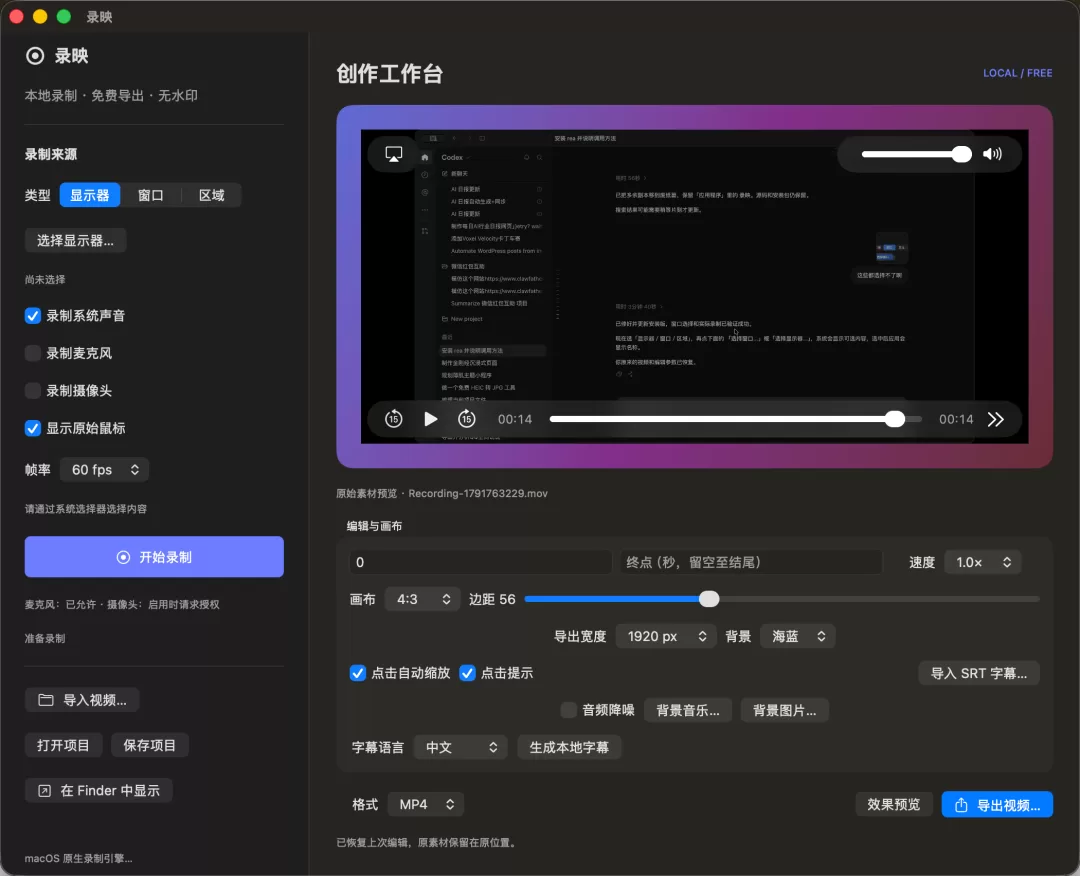Uncheck 显示原始鼠标 option
The width and height of the screenshot is (1080, 876).
coord(32,428)
